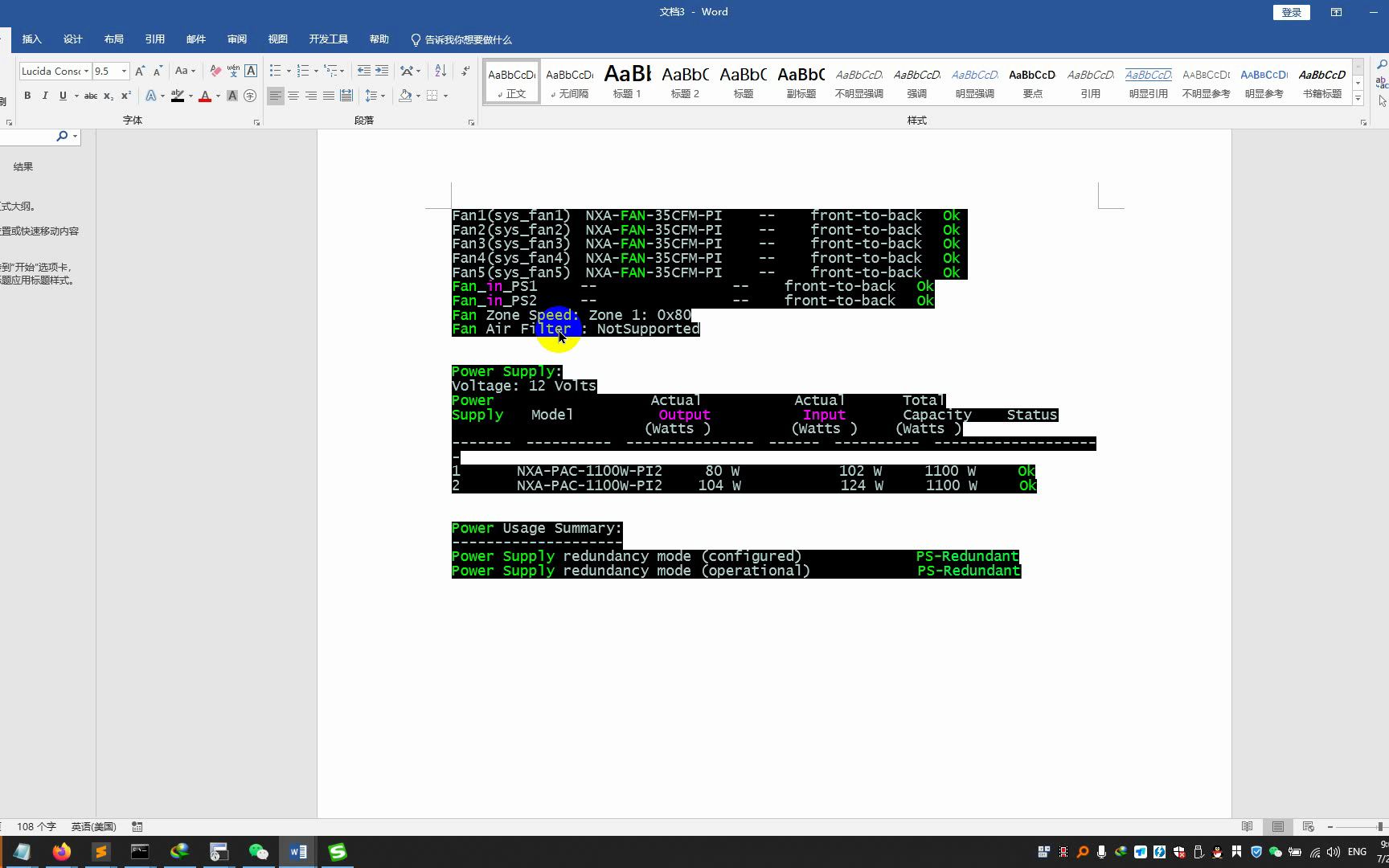Image resolution: width=1389 pixels, height=868 pixels.
Task: Open the Change Case (Aa) dropdown
Action: 186,71
